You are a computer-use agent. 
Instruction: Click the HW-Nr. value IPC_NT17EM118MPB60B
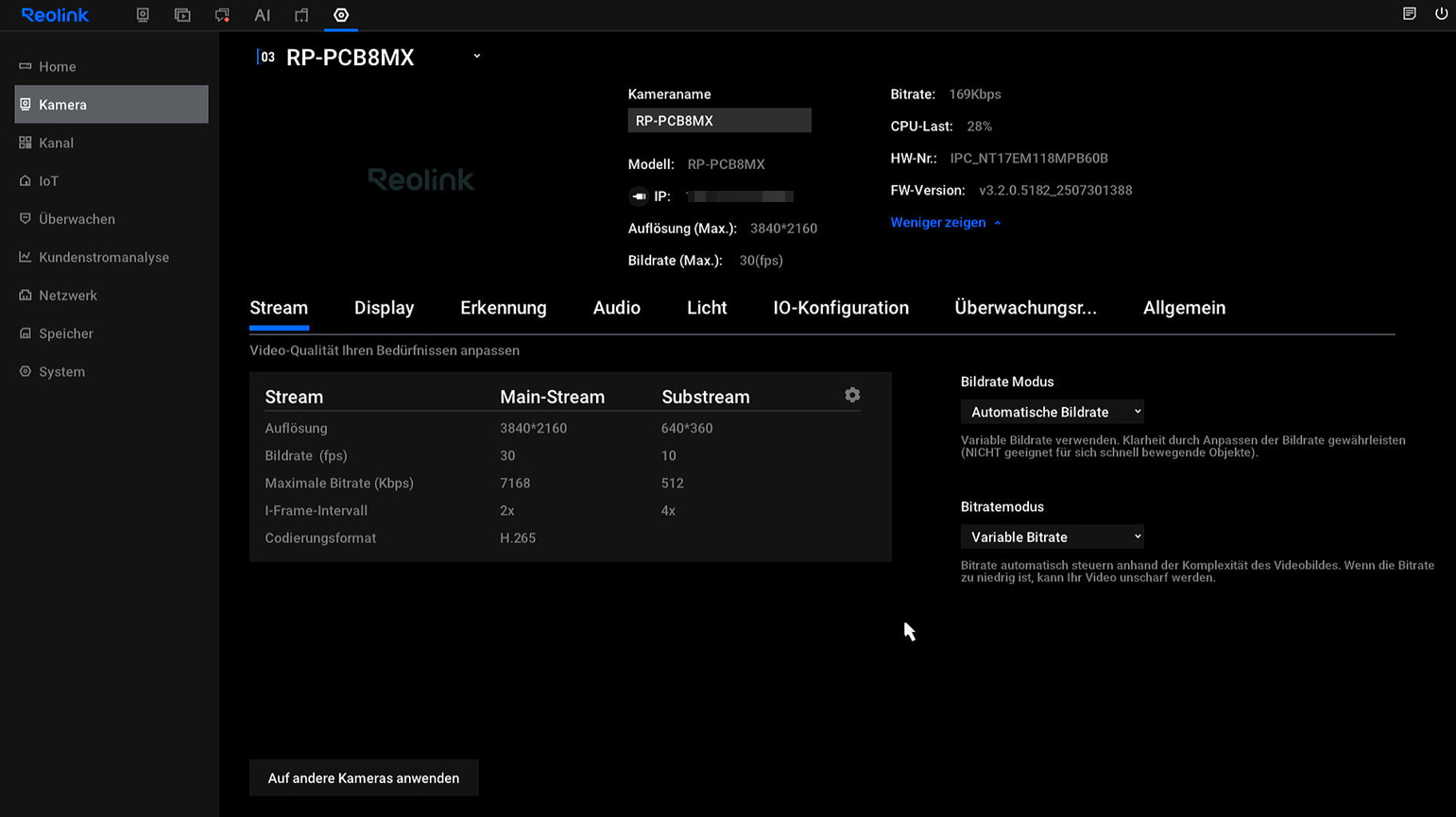(x=1029, y=158)
